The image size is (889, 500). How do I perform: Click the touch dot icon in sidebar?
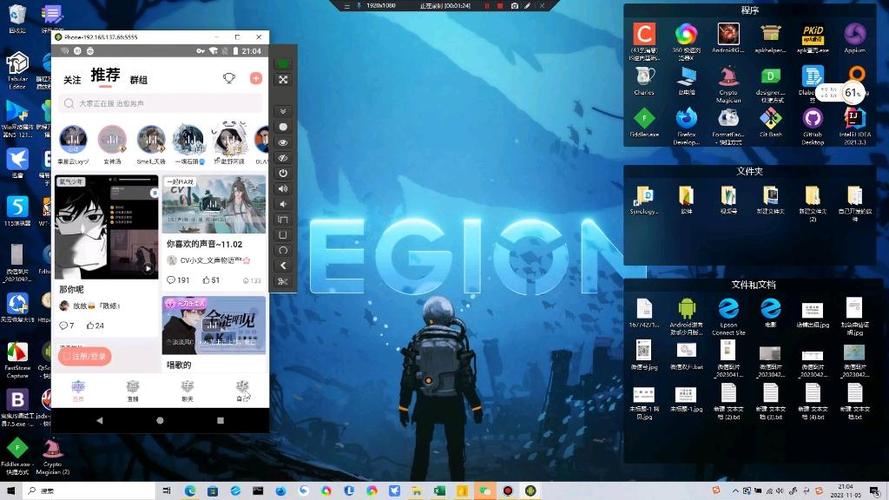click(283, 127)
